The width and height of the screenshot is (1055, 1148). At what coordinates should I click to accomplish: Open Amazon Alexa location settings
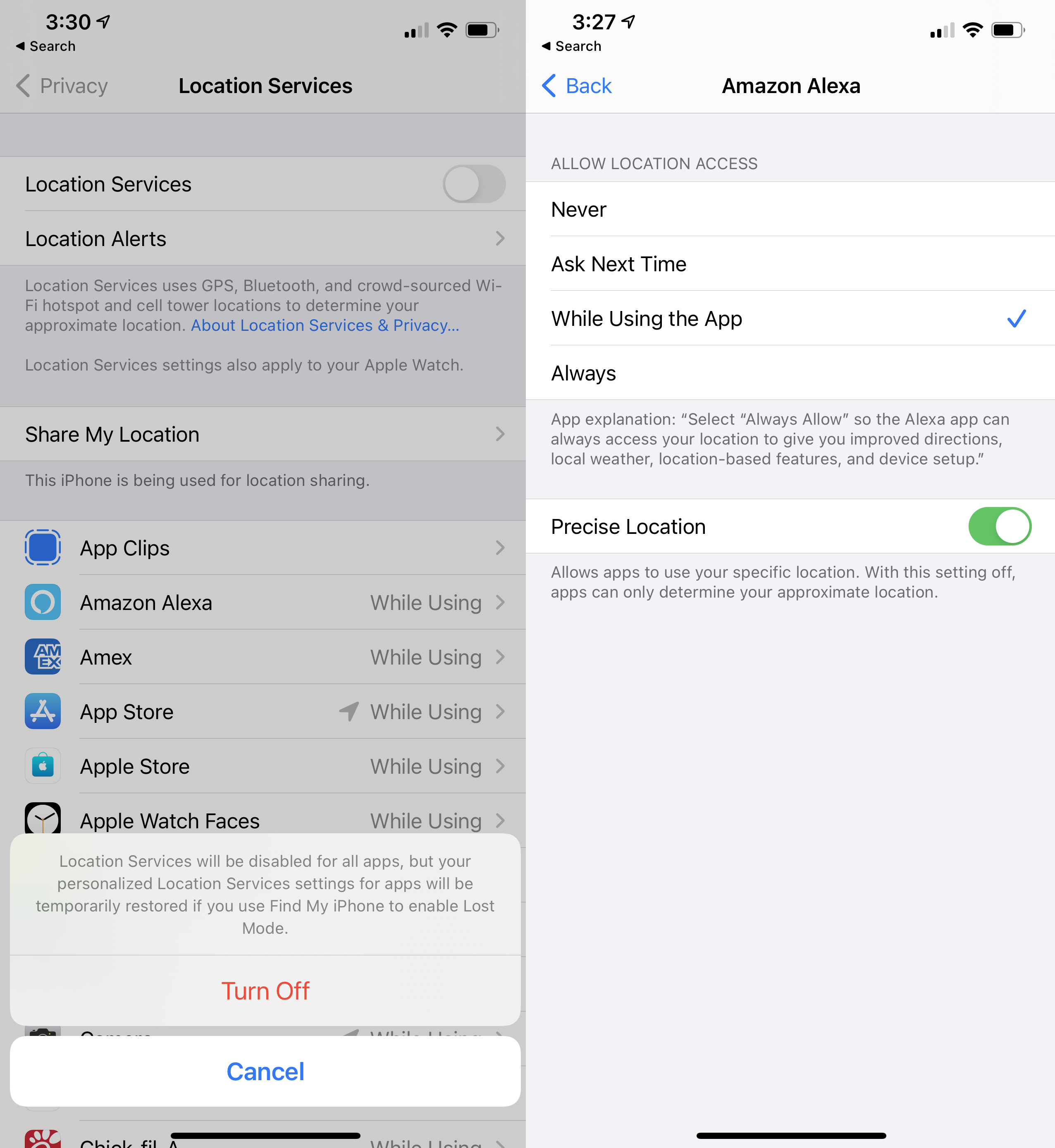coord(264,602)
